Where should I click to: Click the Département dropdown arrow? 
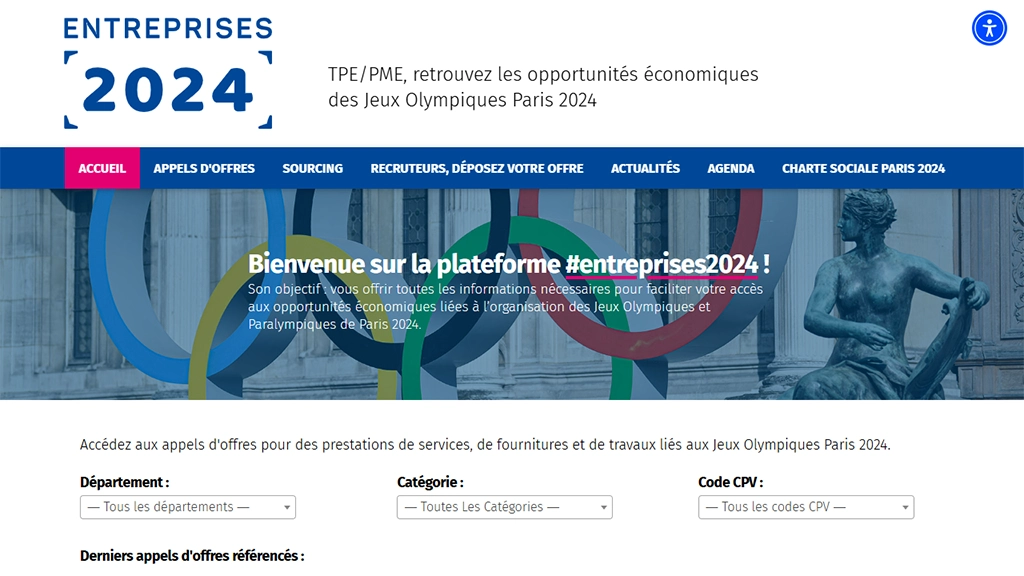285,507
